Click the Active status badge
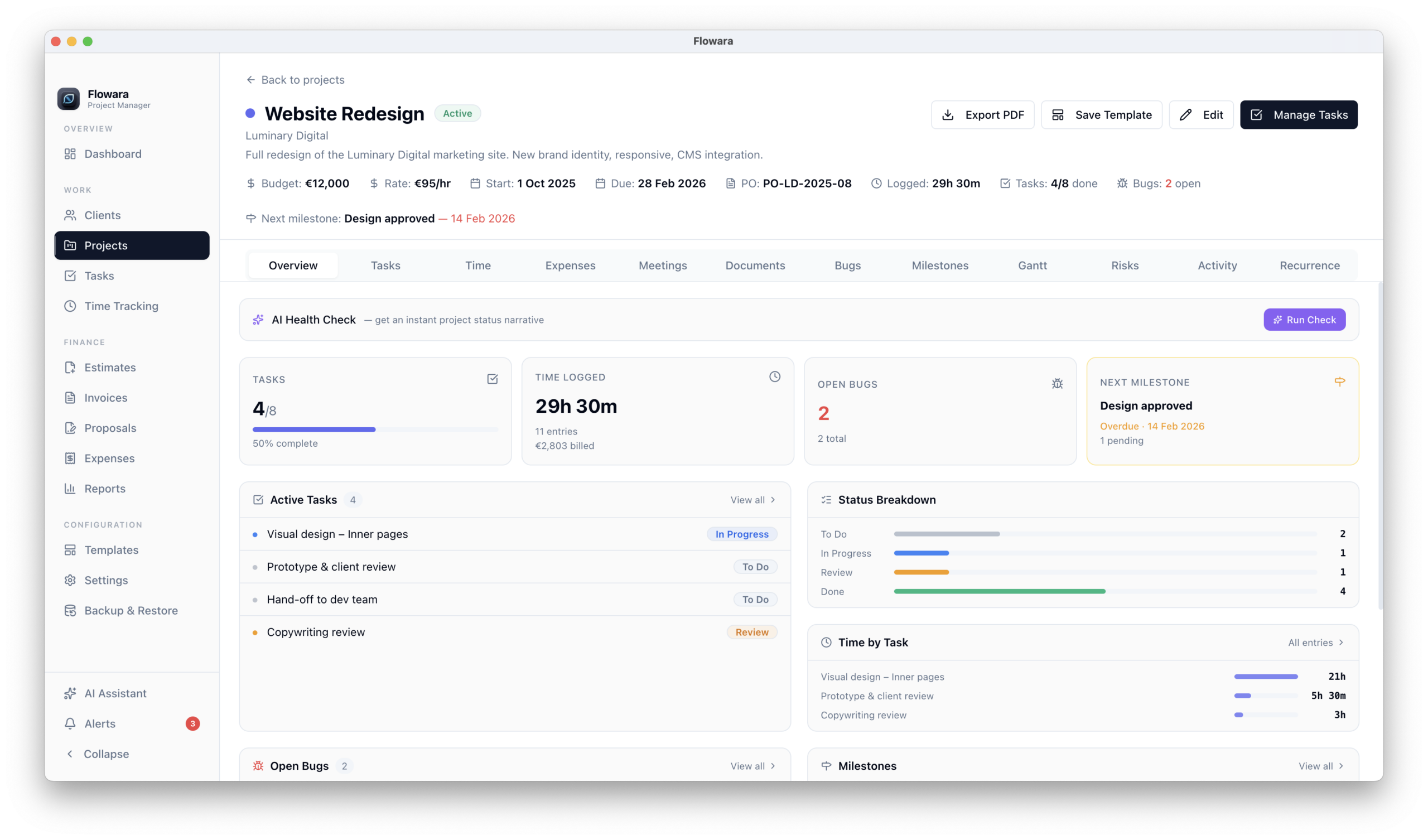 pos(457,113)
